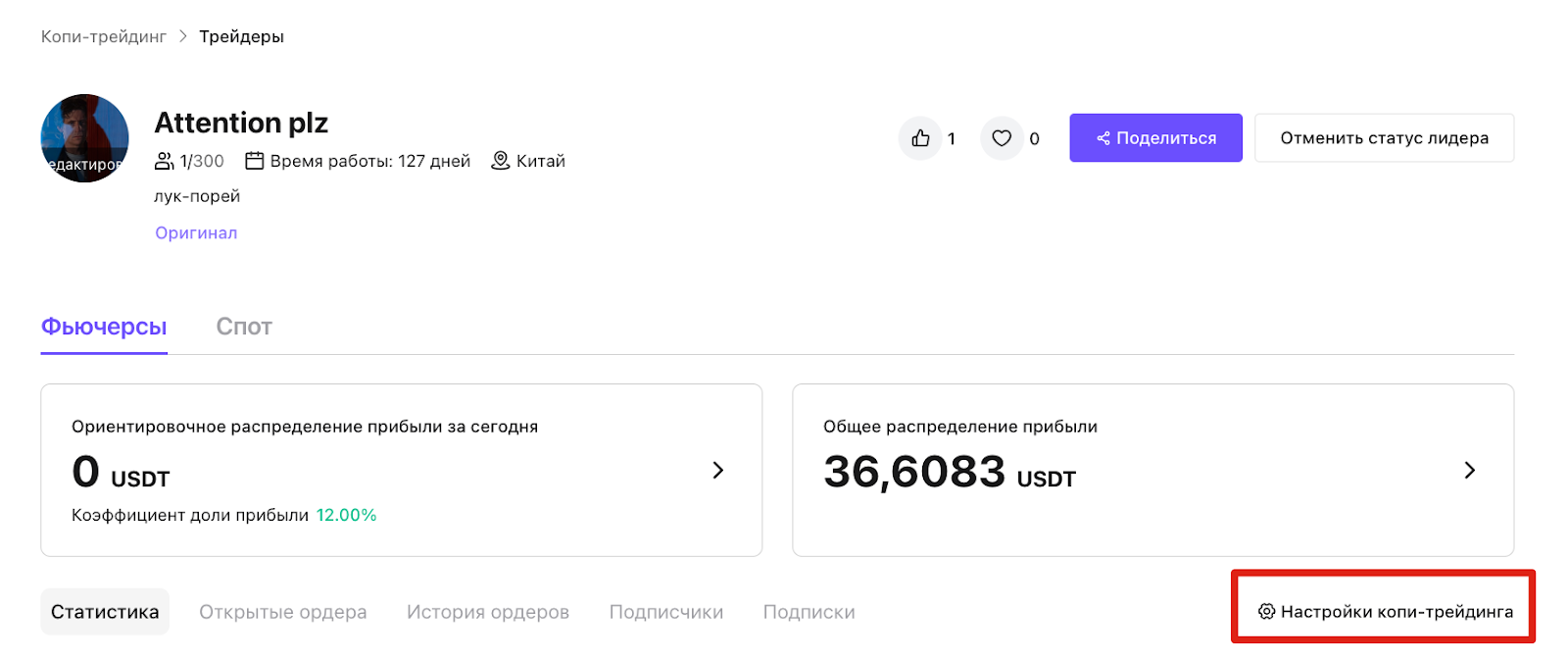Go to Копи-трейдинг breadcrumb link
Viewport: 1568px width, 660px height.
click(104, 36)
